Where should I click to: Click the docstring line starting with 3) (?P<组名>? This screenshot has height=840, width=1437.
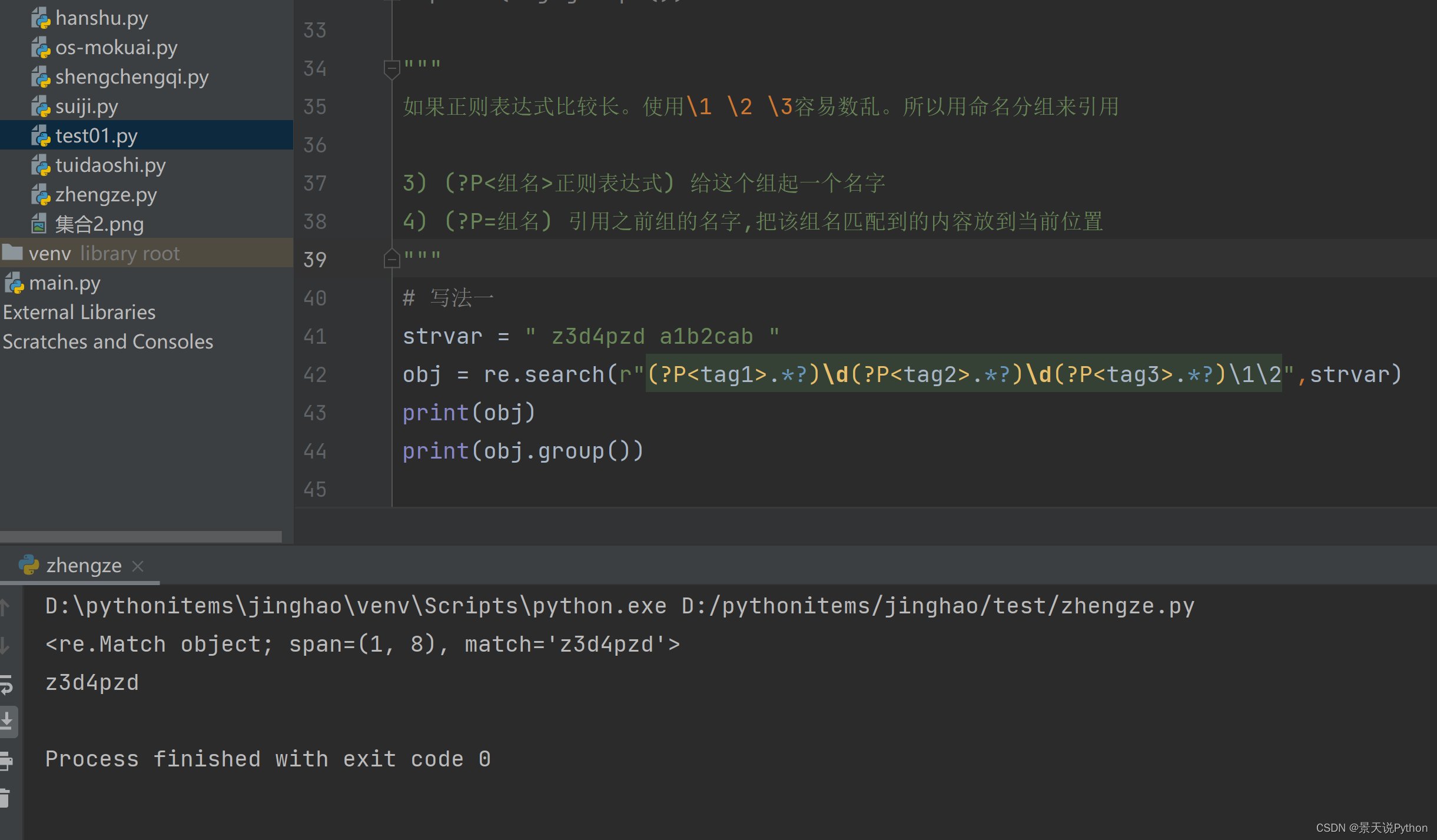click(644, 183)
